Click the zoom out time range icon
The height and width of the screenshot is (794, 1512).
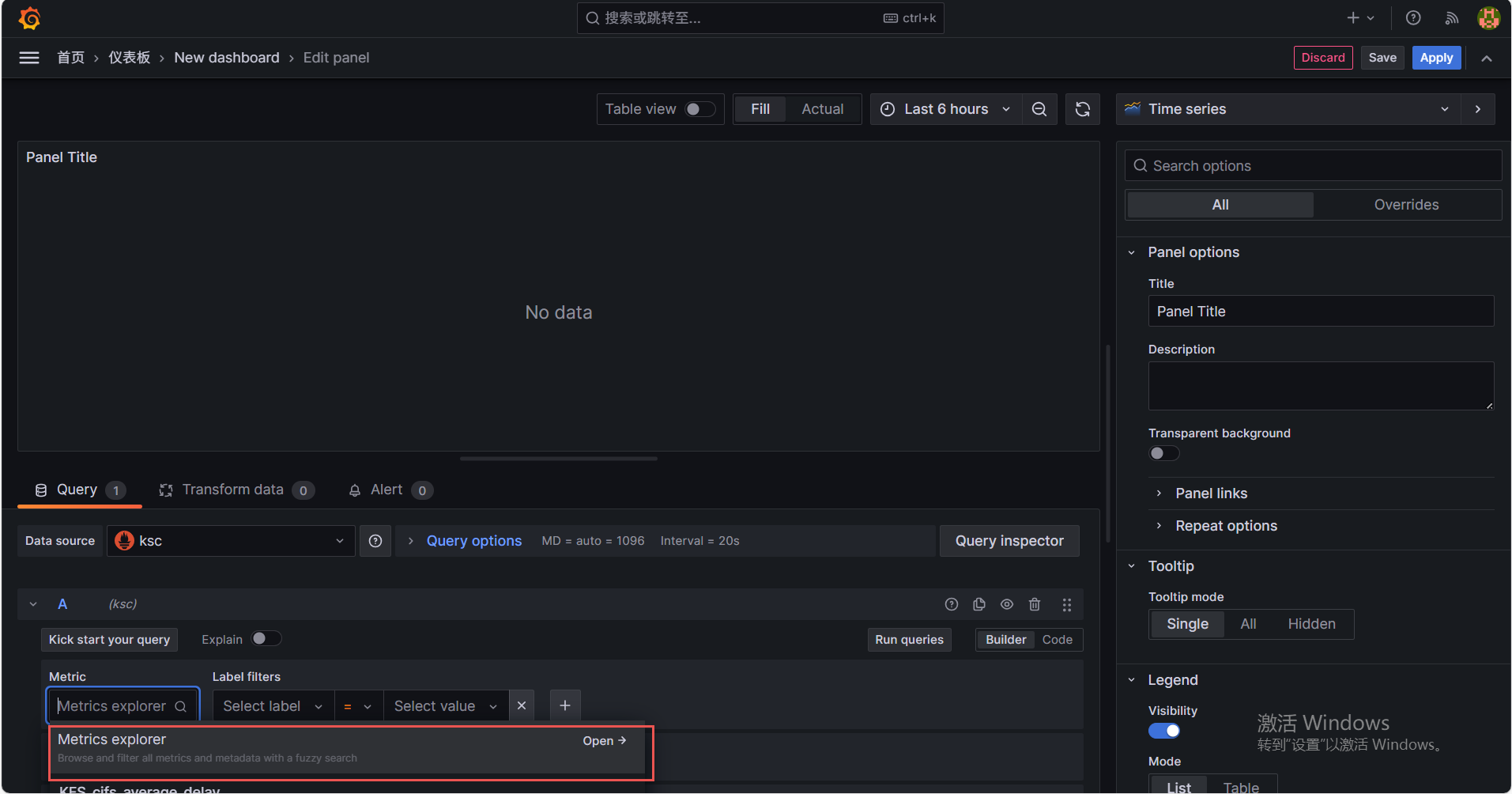[x=1039, y=109]
